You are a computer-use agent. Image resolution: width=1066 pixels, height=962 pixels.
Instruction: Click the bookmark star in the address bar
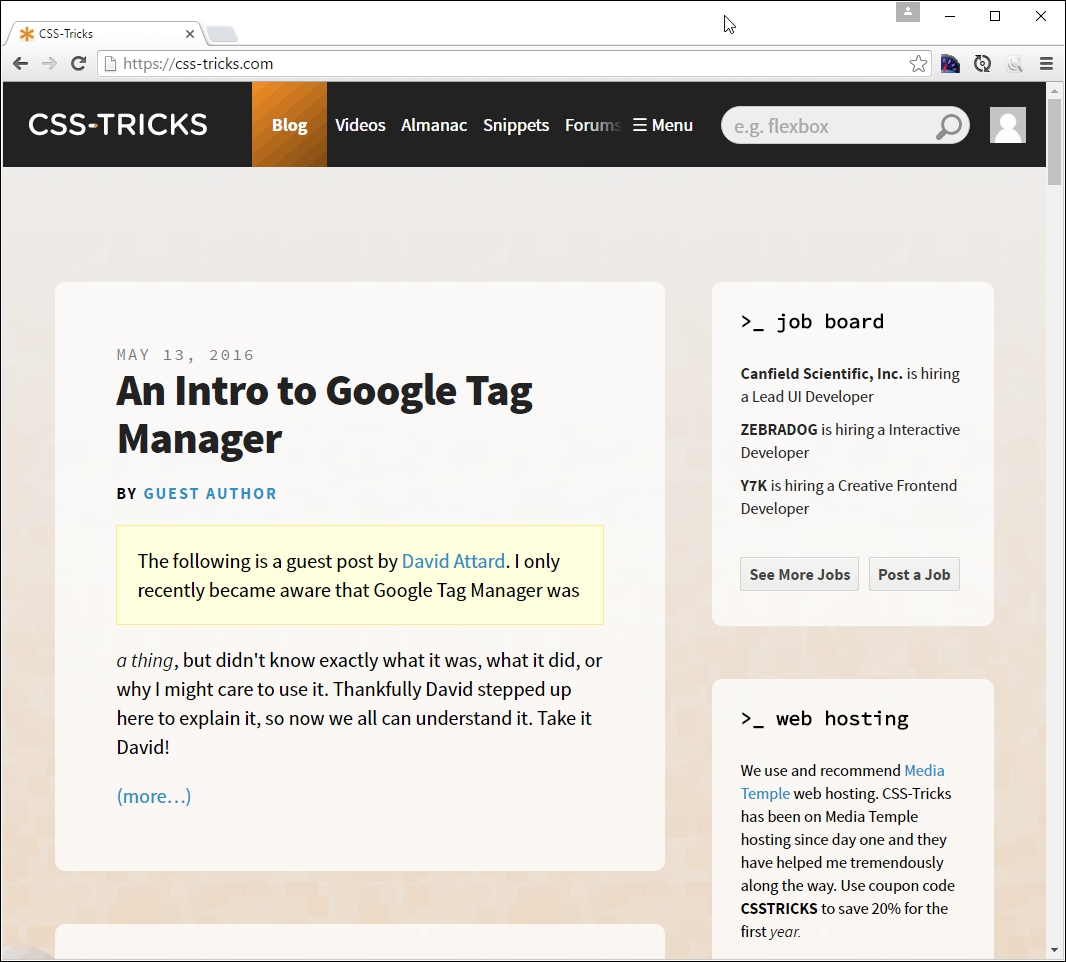918,62
